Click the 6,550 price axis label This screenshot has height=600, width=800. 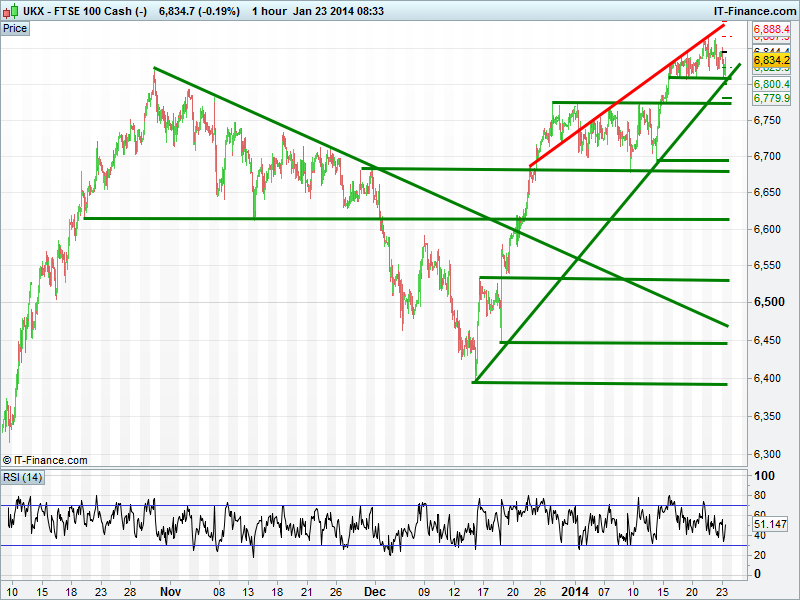(x=767, y=265)
